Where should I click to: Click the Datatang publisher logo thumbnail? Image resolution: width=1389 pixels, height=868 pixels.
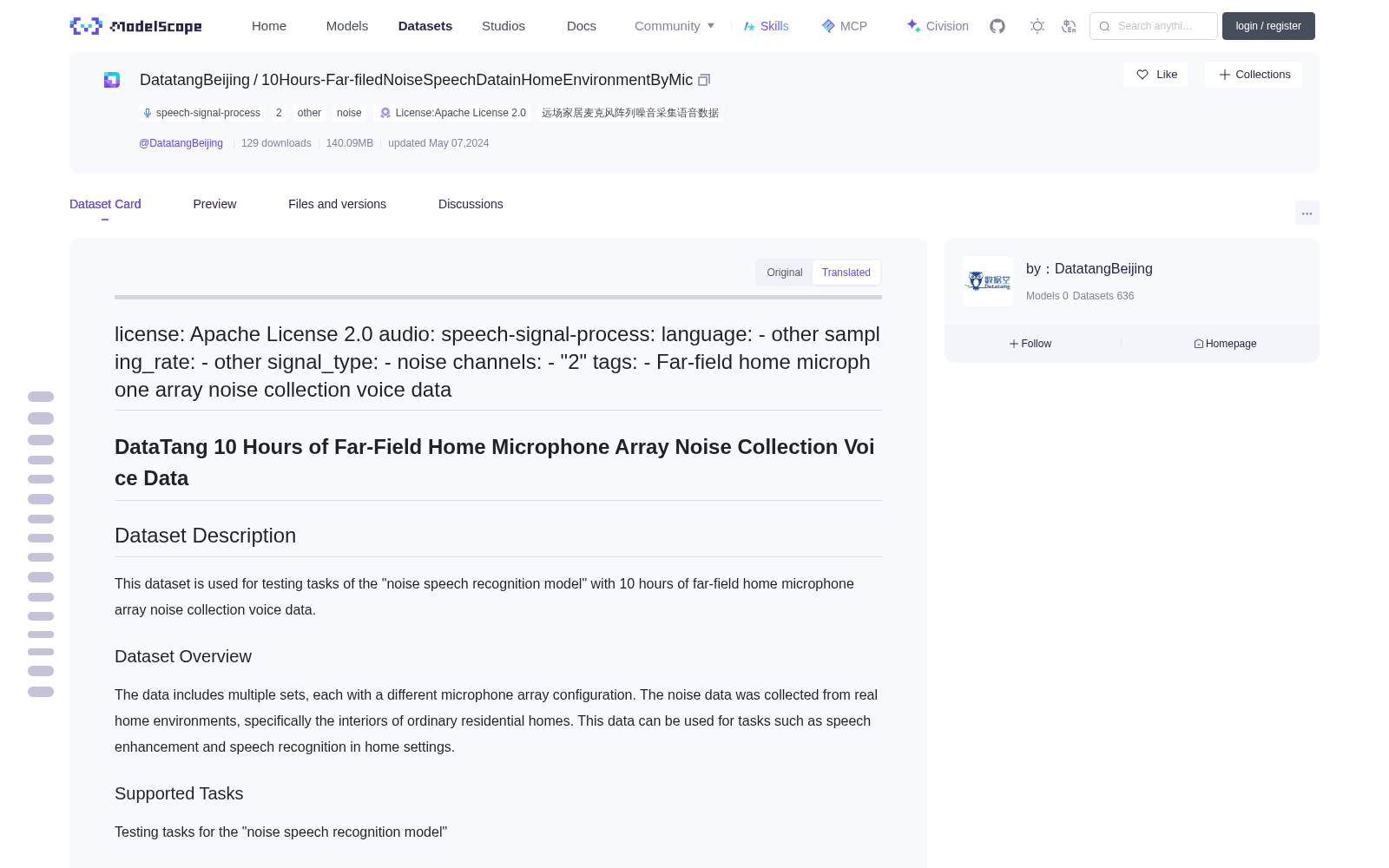pos(988,281)
